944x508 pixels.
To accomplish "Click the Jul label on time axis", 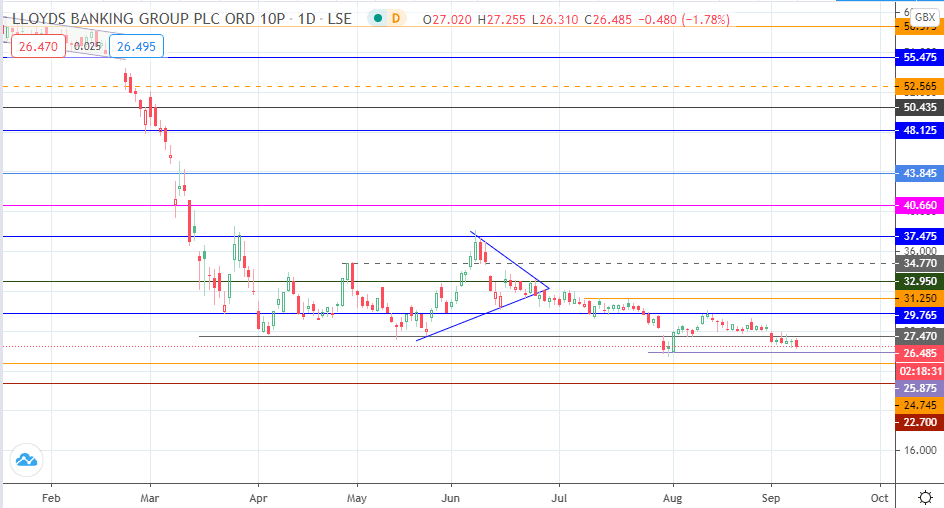I will point(559,498).
